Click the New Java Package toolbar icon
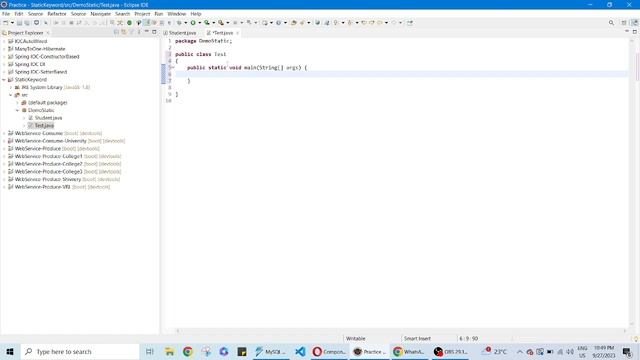This screenshot has width=640, height=360. [264, 23]
